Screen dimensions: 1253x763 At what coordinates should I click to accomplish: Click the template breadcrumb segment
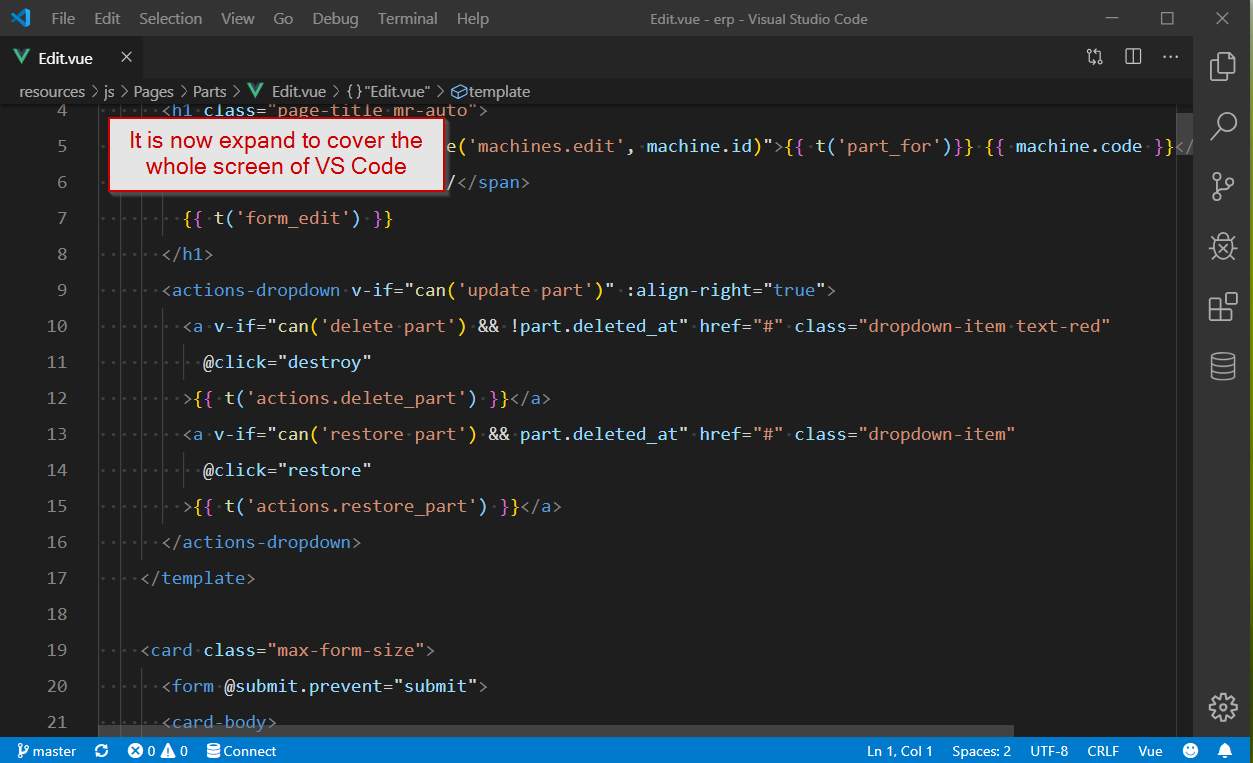490,91
